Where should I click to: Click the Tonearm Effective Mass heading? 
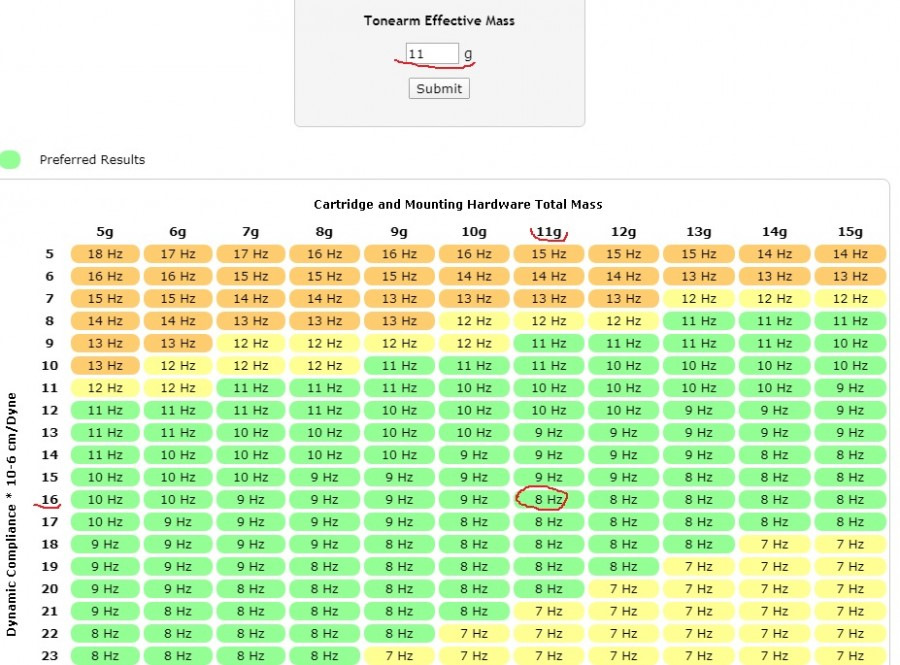point(439,20)
